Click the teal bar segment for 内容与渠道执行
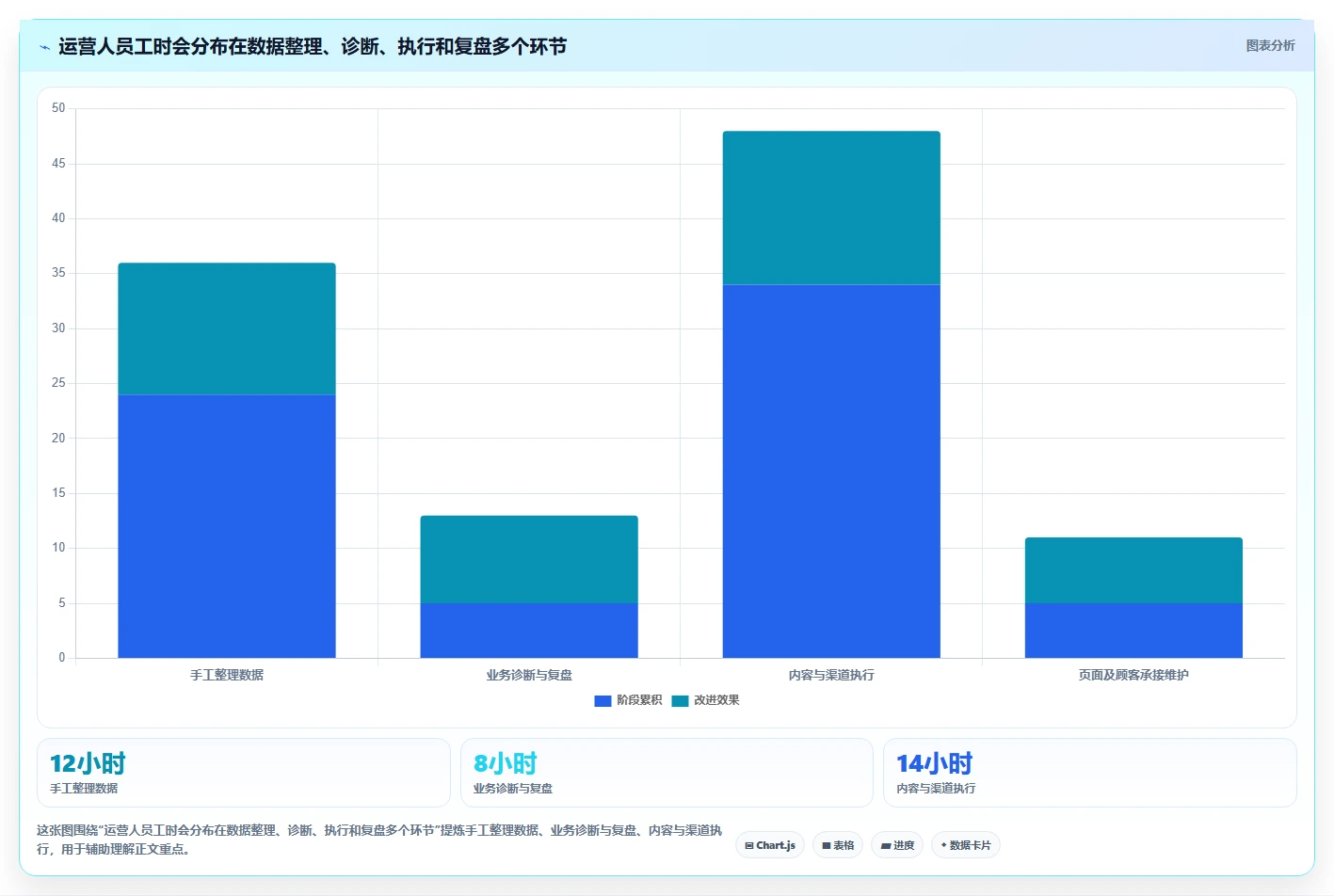This screenshot has height=896, width=1334. 831,208
